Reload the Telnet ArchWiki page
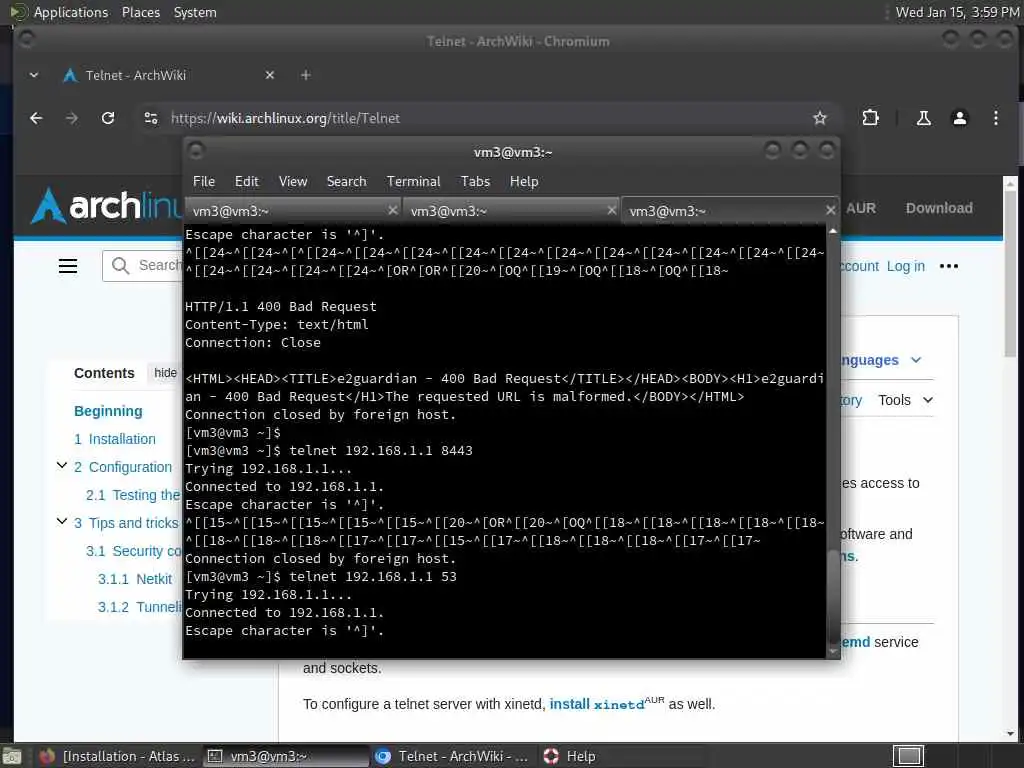The height and width of the screenshot is (768, 1024). 108,118
